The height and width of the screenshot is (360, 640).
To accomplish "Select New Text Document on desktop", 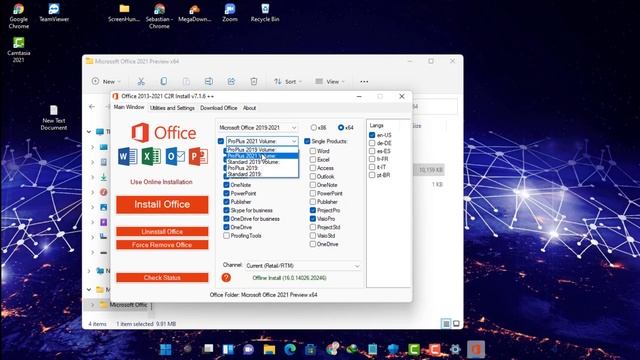I will (x=54, y=118).
